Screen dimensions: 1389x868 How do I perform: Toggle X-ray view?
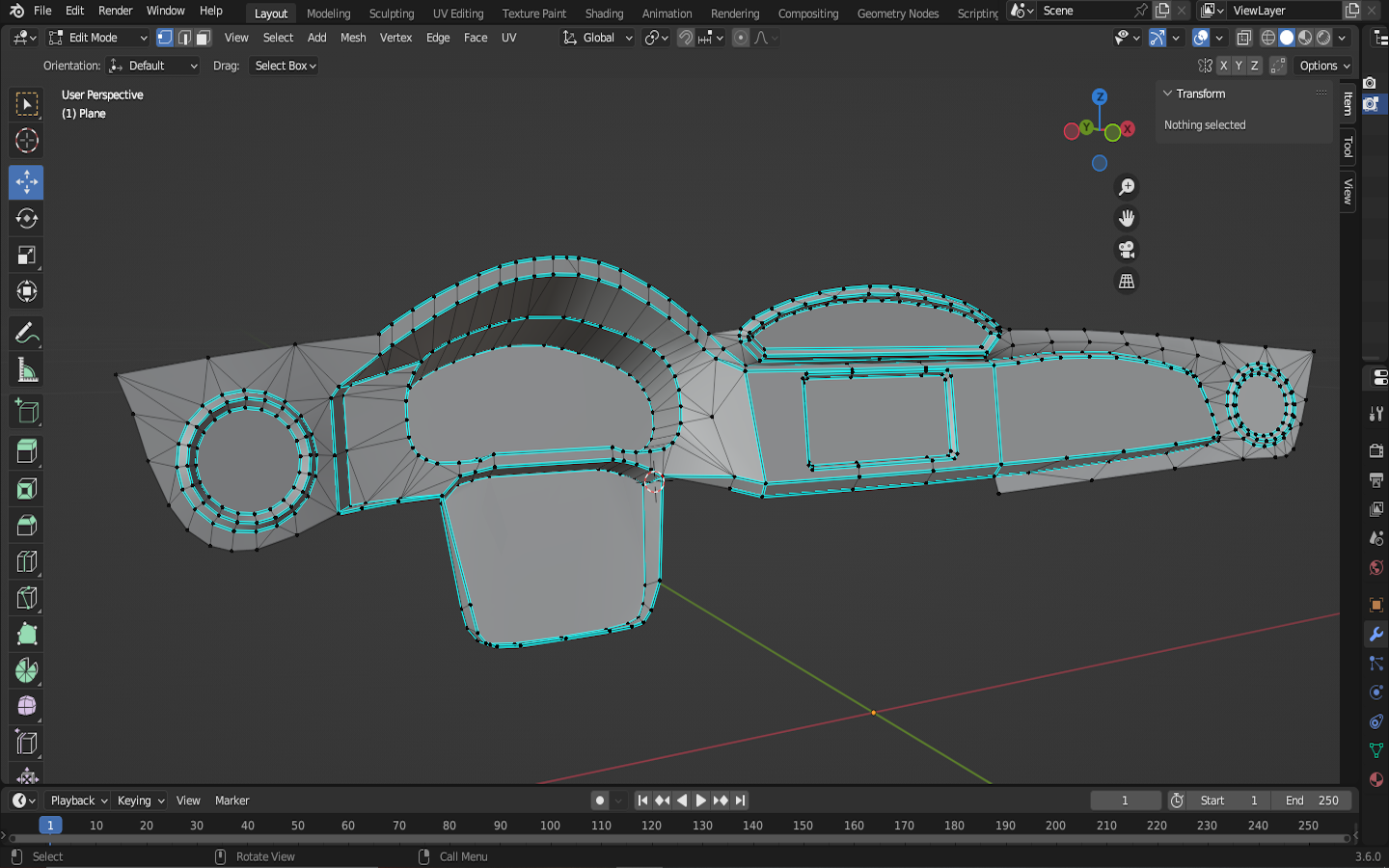(x=1244, y=38)
